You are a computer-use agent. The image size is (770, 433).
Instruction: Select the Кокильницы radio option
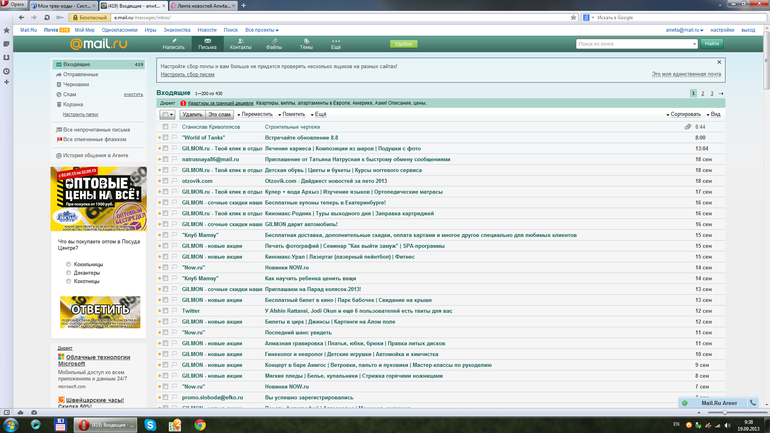(68, 264)
